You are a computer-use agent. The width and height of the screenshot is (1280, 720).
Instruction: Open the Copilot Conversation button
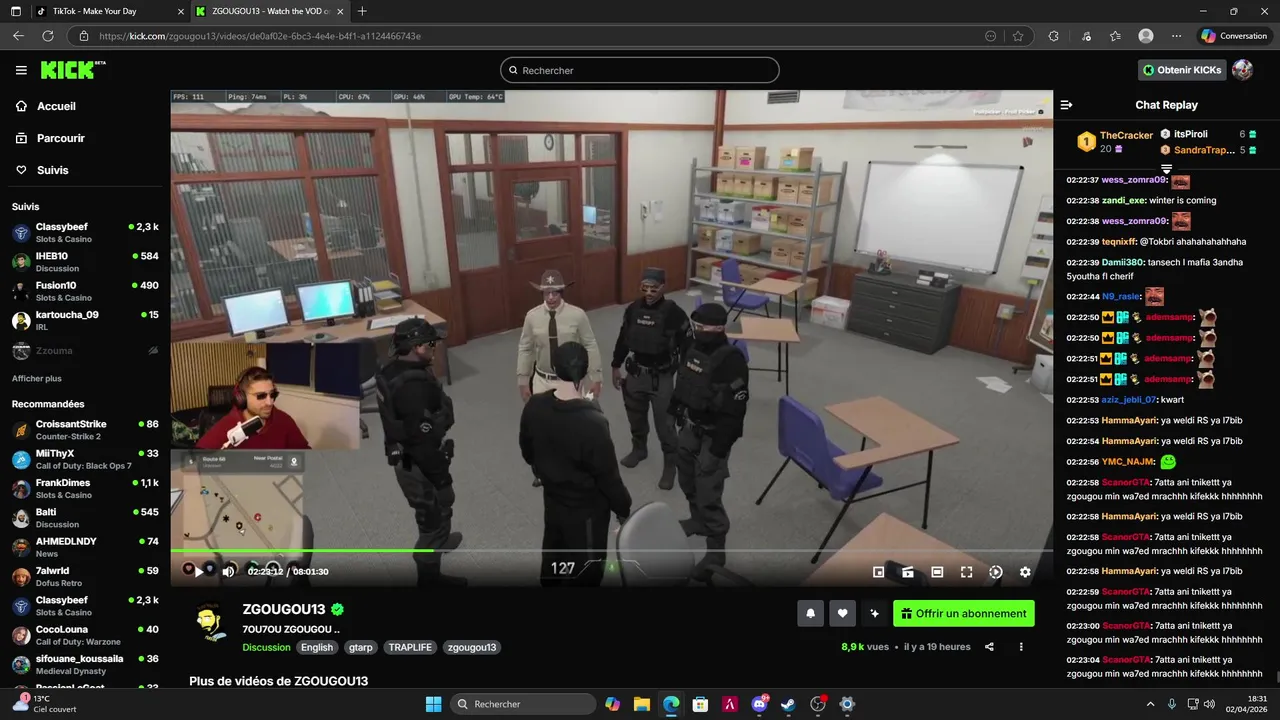coord(1234,36)
